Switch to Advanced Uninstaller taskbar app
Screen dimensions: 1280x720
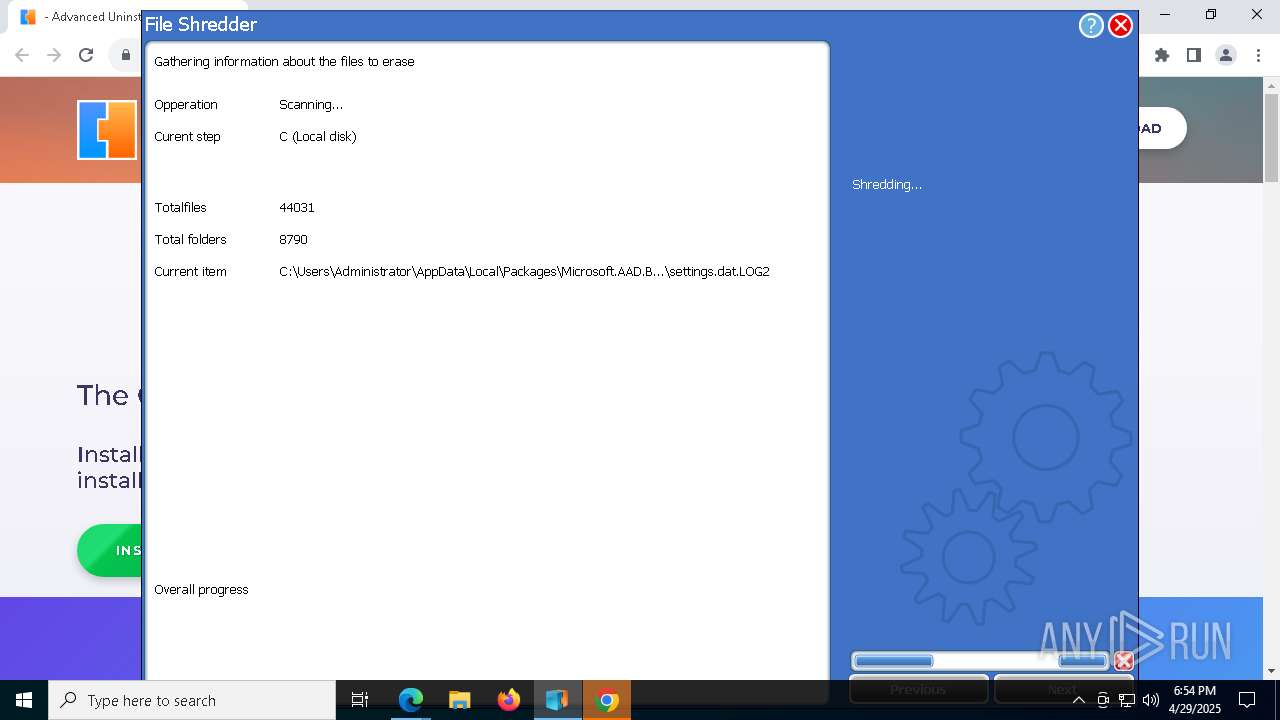(557, 700)
